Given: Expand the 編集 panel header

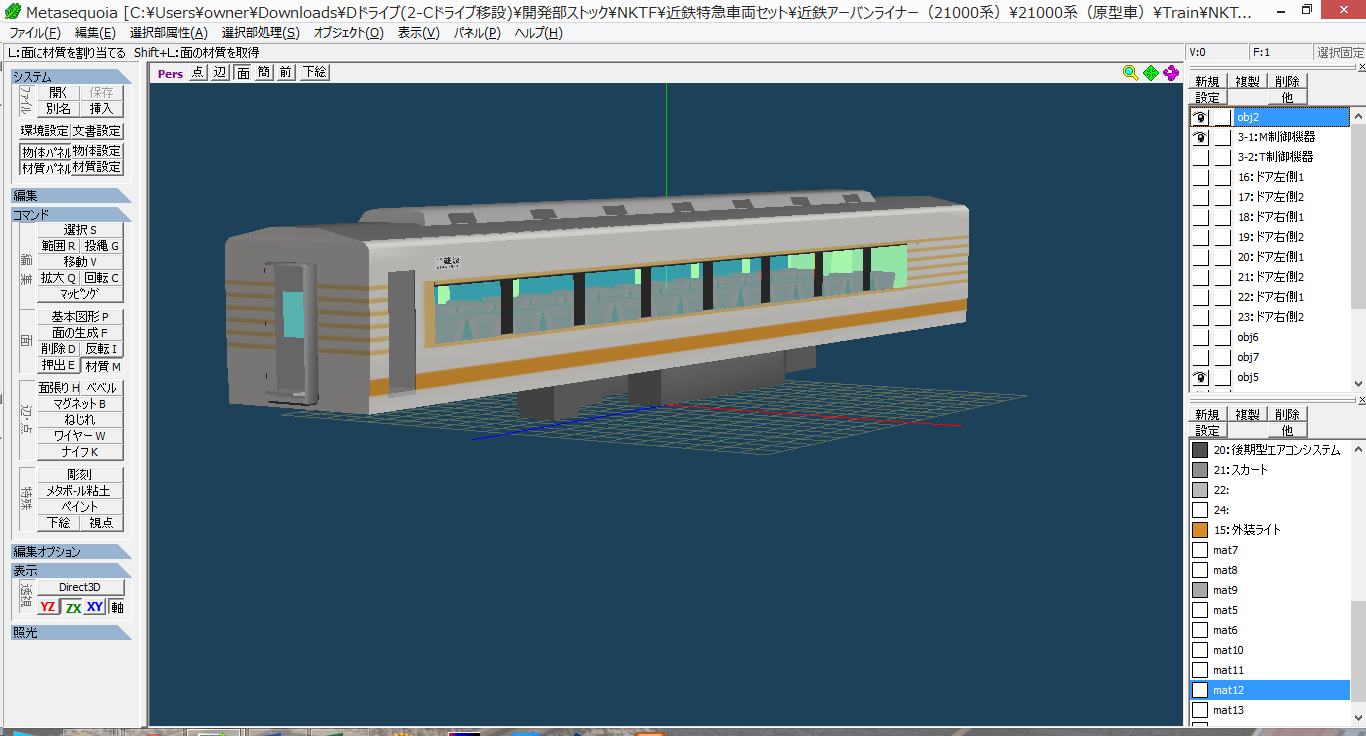Looking at the screenshot, I should 70,196.
